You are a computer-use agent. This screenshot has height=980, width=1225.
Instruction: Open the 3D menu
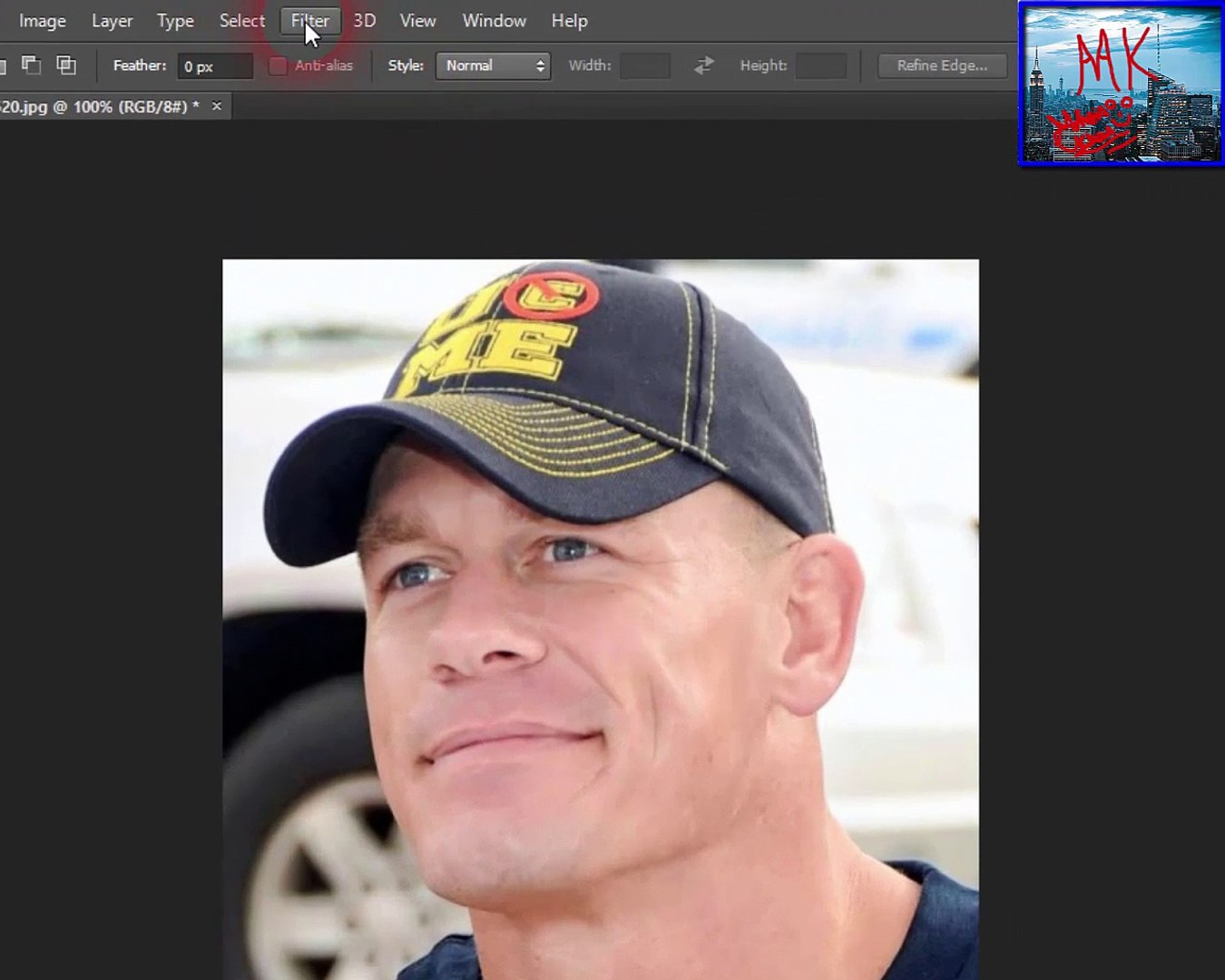pyautogui.click(x=364, y=21)
